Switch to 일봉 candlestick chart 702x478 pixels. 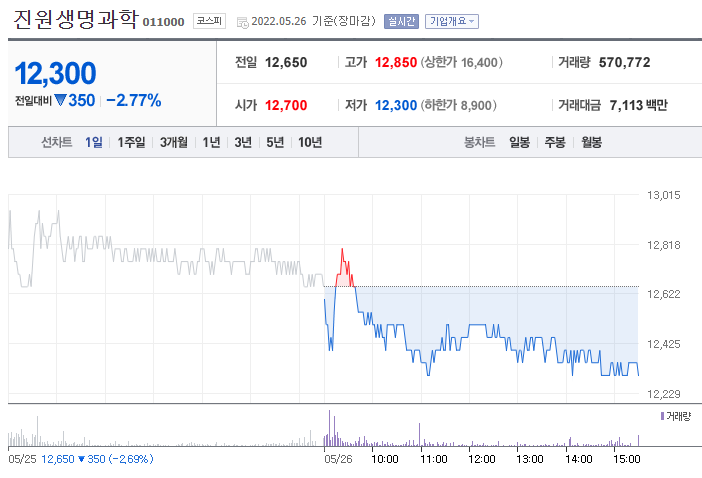pyautogui.click(x=519, y=142)
